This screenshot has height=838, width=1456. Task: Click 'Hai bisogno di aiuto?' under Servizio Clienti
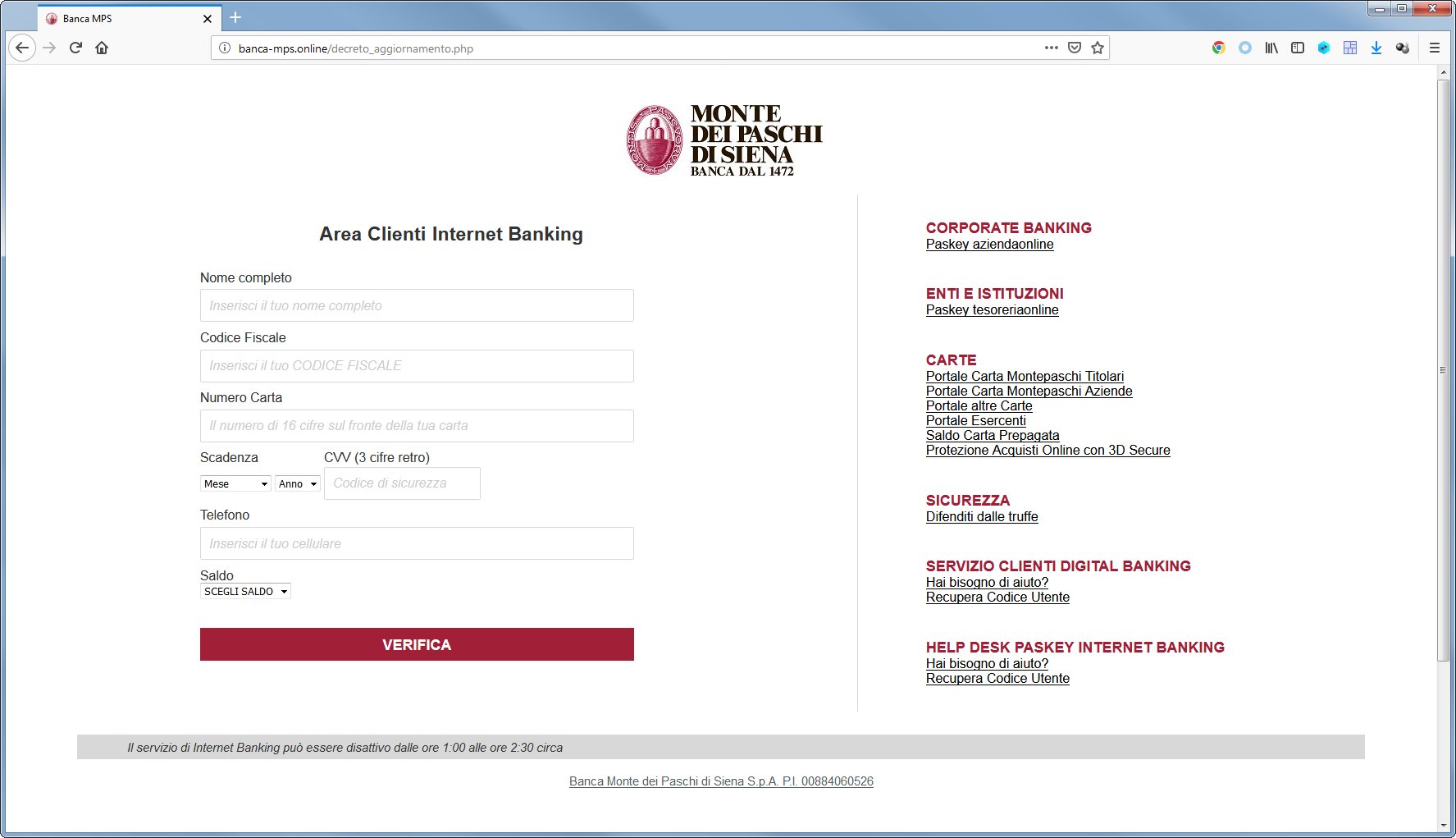[987, 582]
